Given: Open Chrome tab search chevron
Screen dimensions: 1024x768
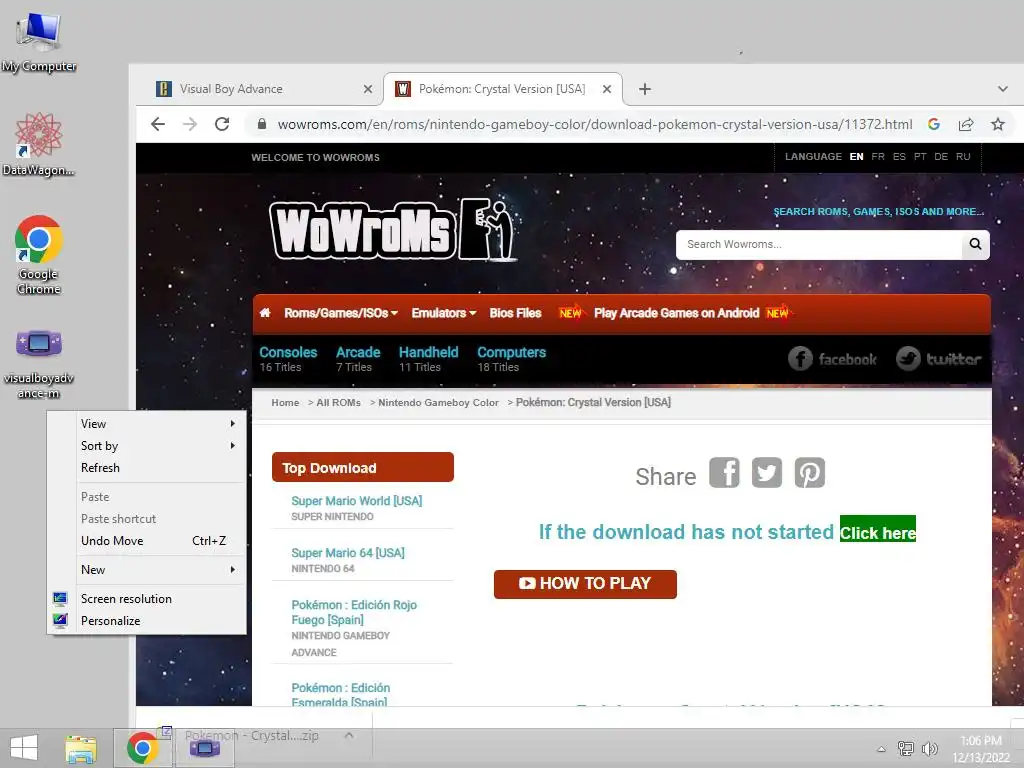Looking at the screenshot, I should [1003, 89].
